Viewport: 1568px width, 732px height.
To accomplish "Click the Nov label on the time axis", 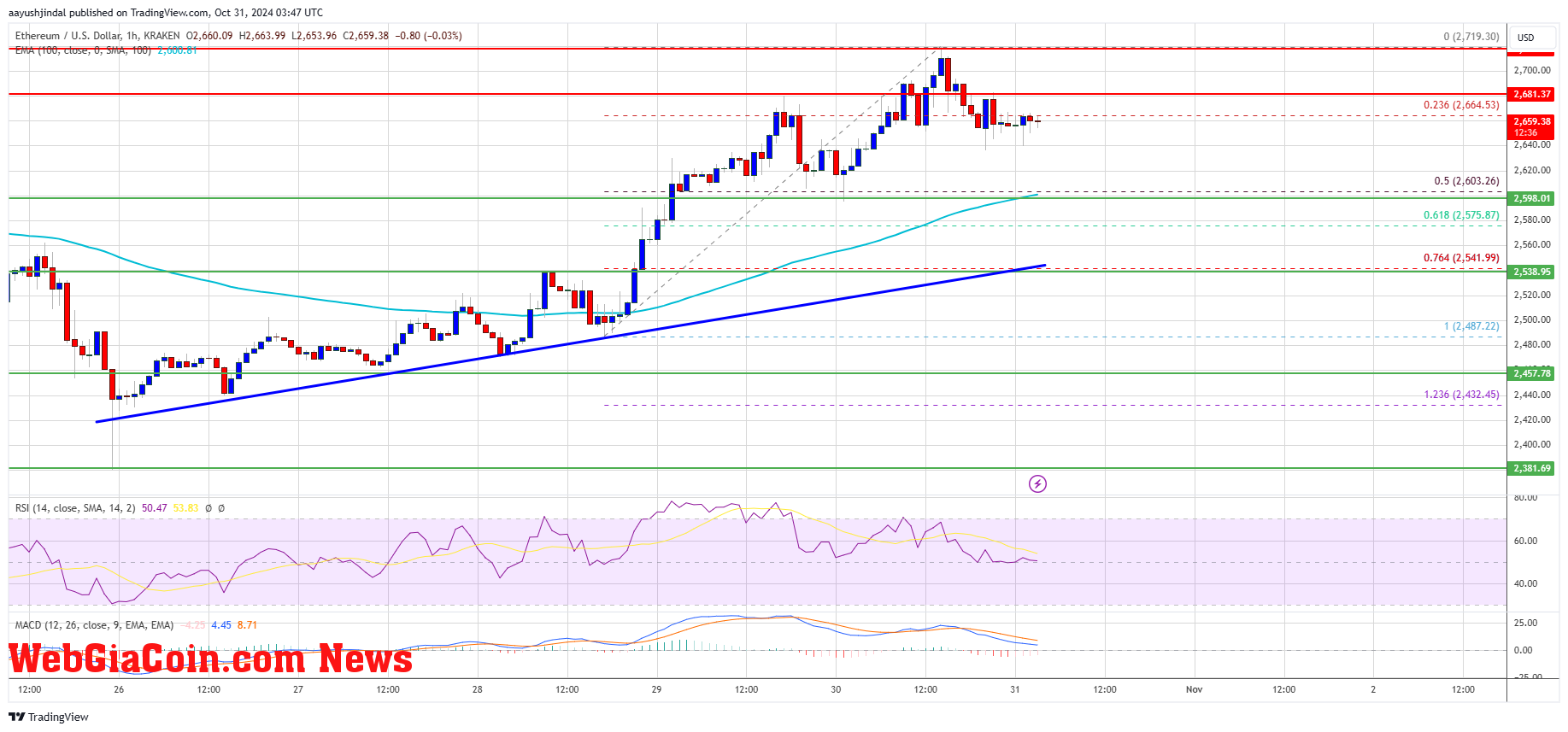I will click(x=1194, y=689).
